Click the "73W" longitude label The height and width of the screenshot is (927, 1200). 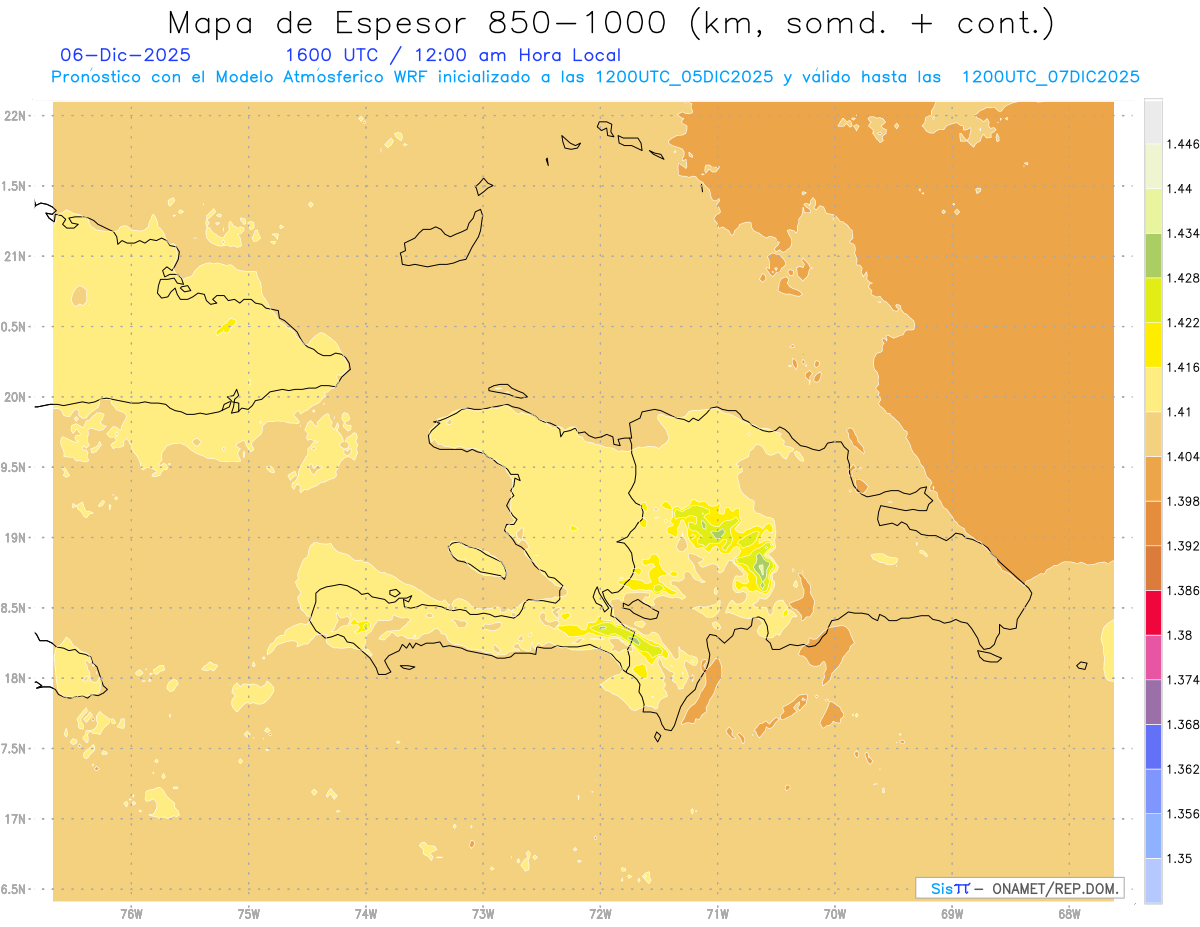click(x=483, y=914)
